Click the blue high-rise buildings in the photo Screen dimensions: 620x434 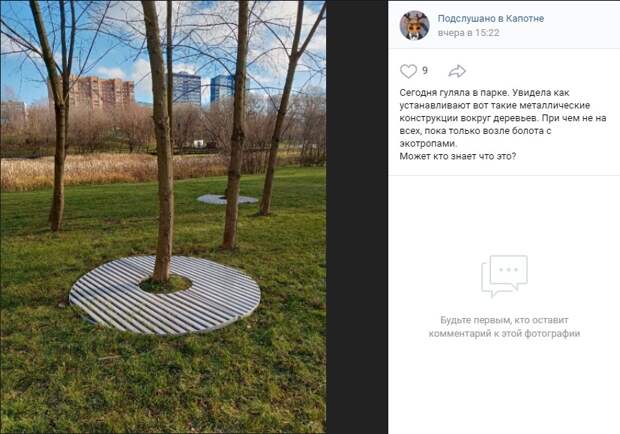pos(204,88)
